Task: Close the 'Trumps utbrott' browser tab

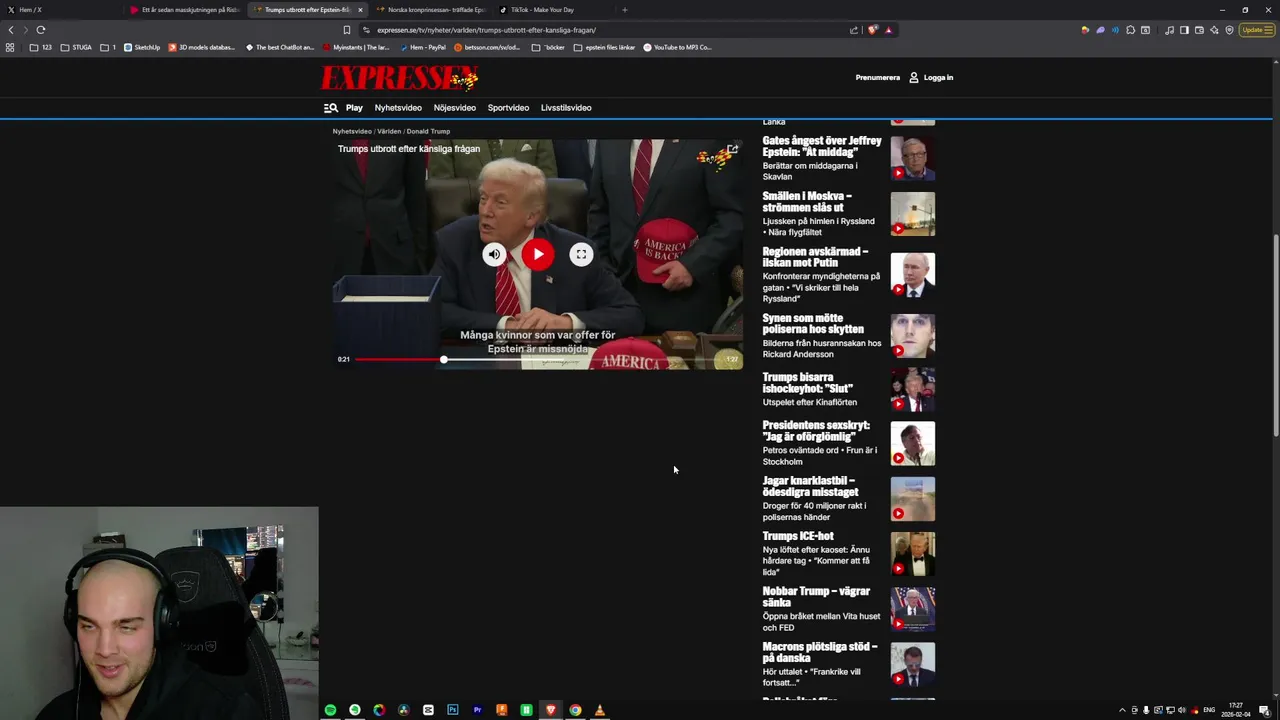Action: point(360,10)
